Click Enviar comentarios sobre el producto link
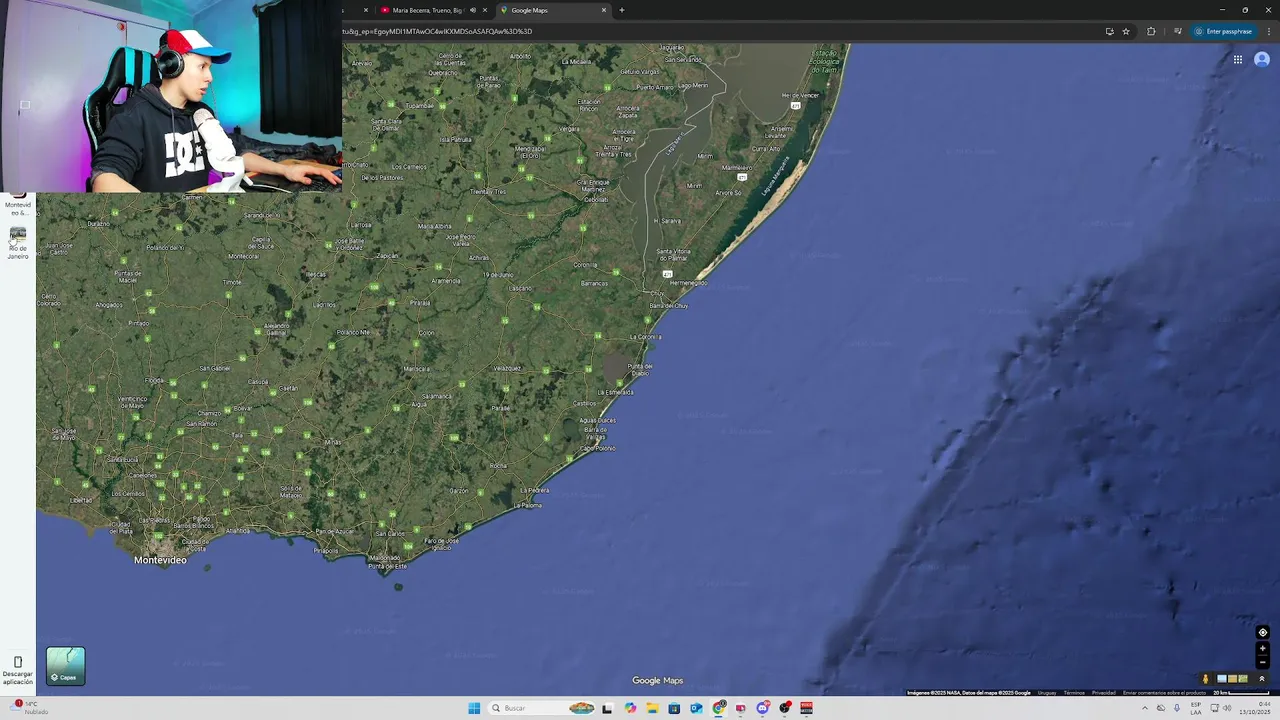 [x=1164, y=692]
